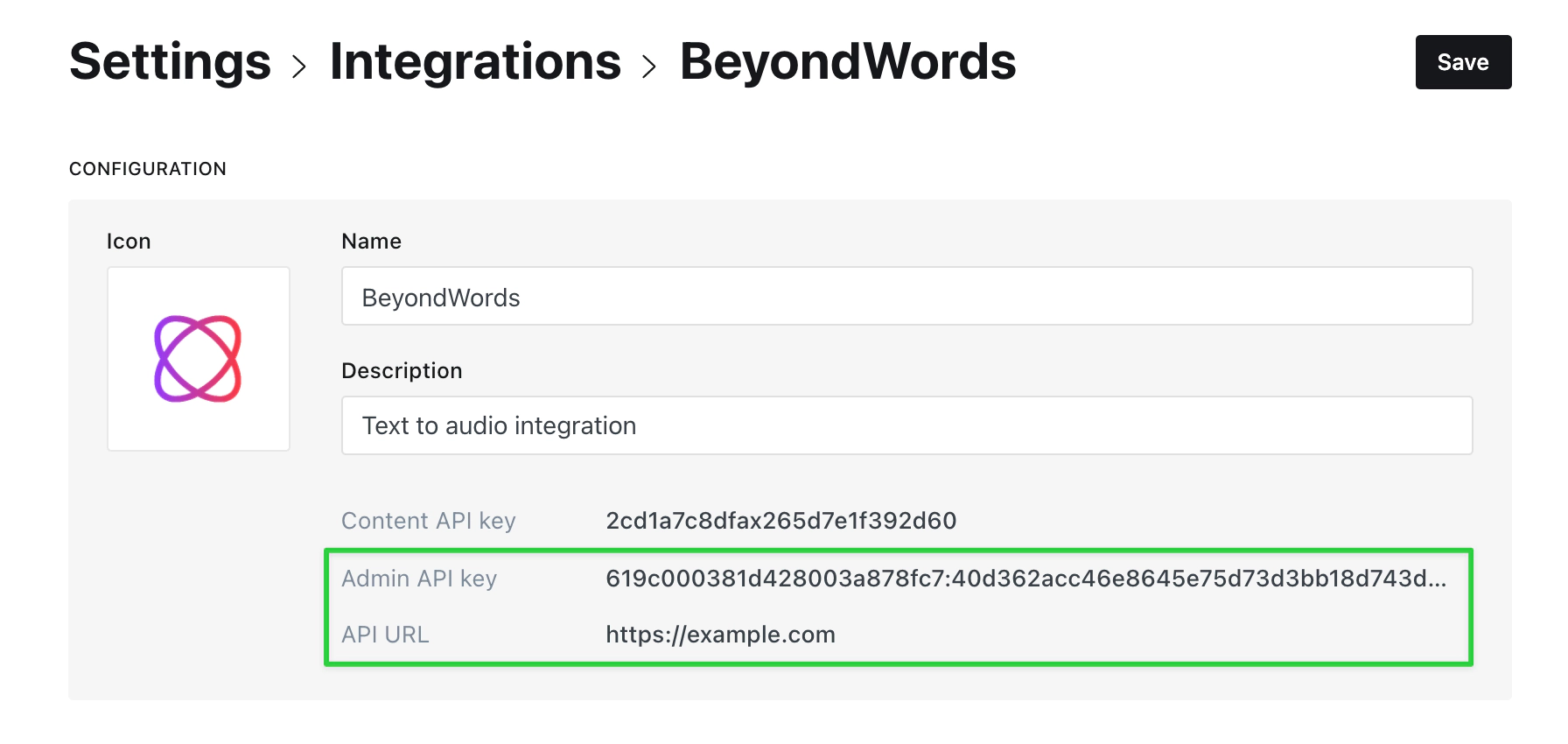Click the chevron before BeyondWords breadcrumb
This screenshot has width=1568, height=744.
coord(649,63)
